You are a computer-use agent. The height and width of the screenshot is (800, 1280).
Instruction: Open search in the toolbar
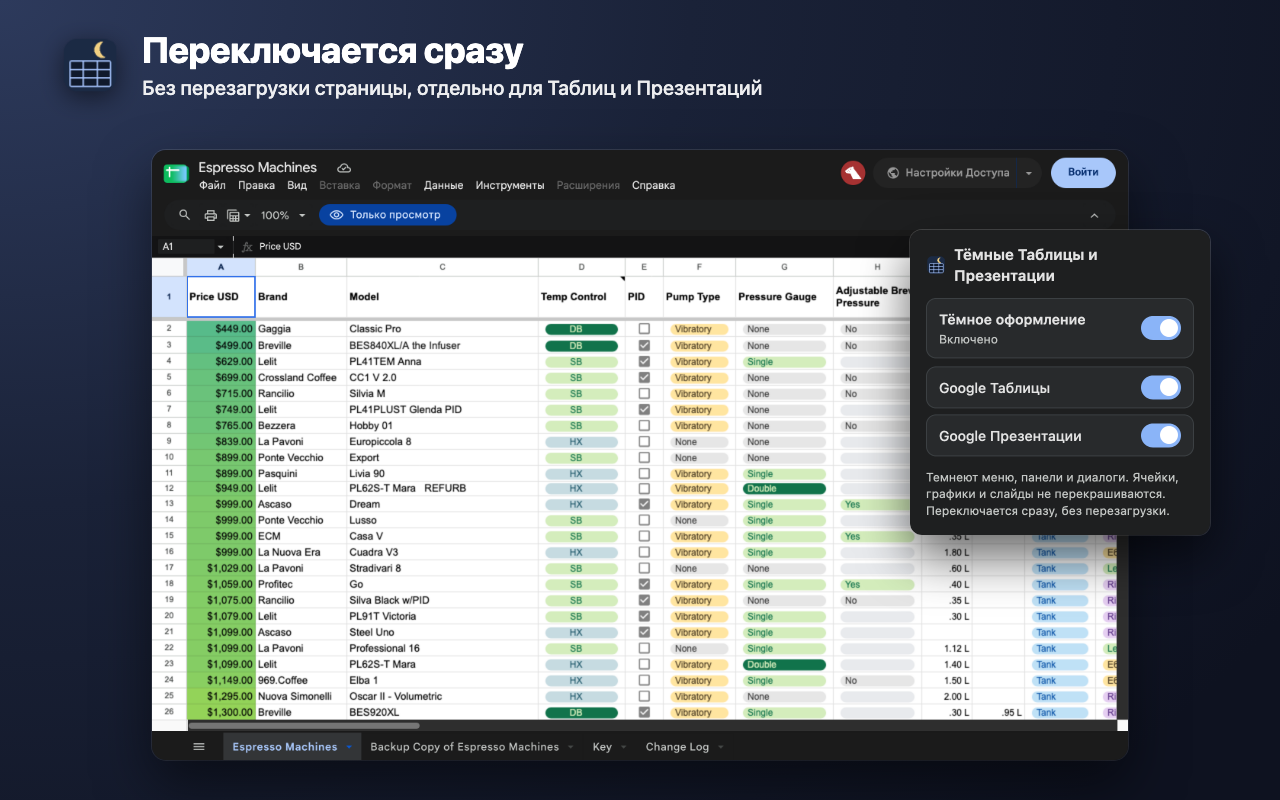[184, 215]
